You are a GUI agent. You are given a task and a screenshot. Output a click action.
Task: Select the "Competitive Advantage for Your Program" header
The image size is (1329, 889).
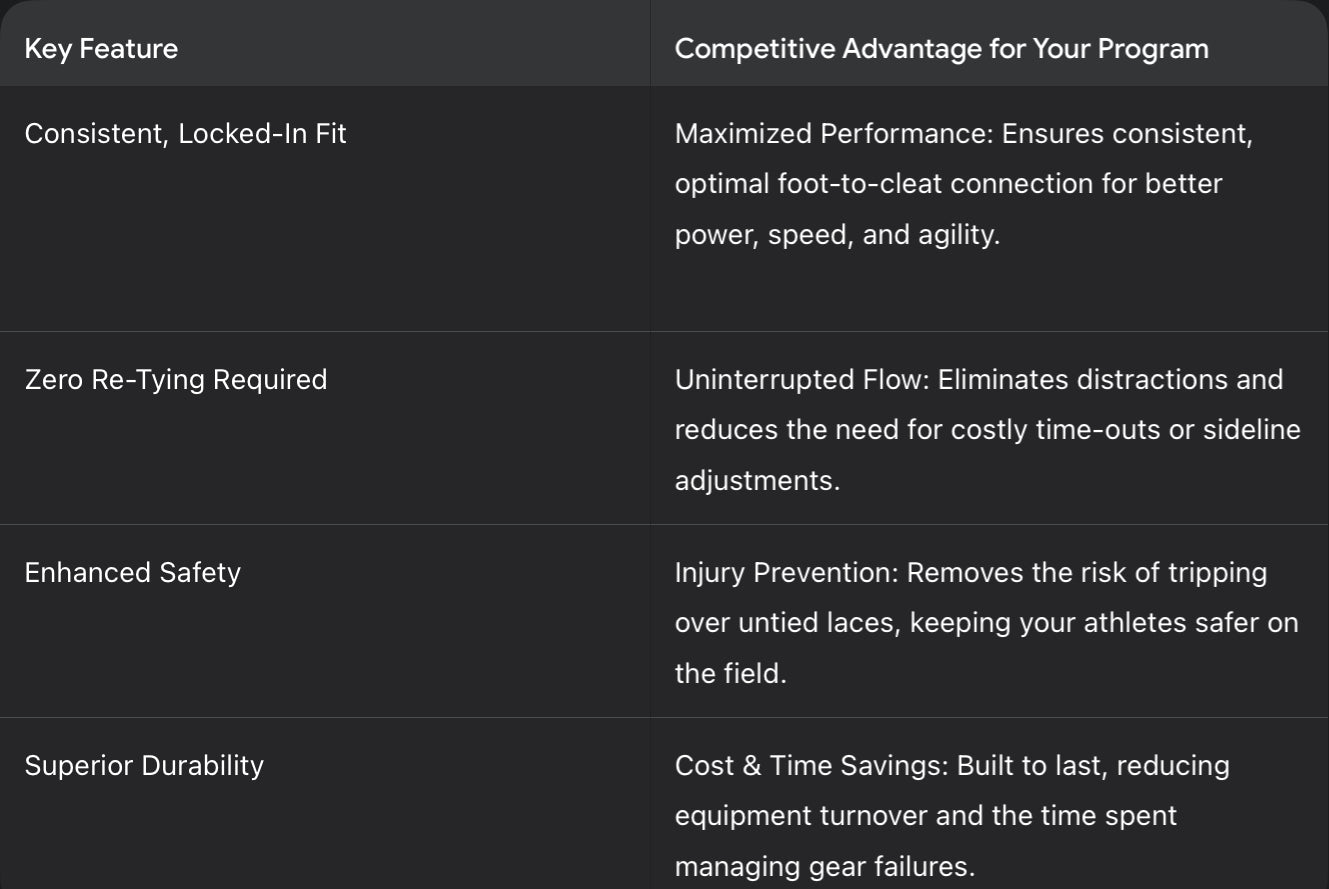coord(941,48)
